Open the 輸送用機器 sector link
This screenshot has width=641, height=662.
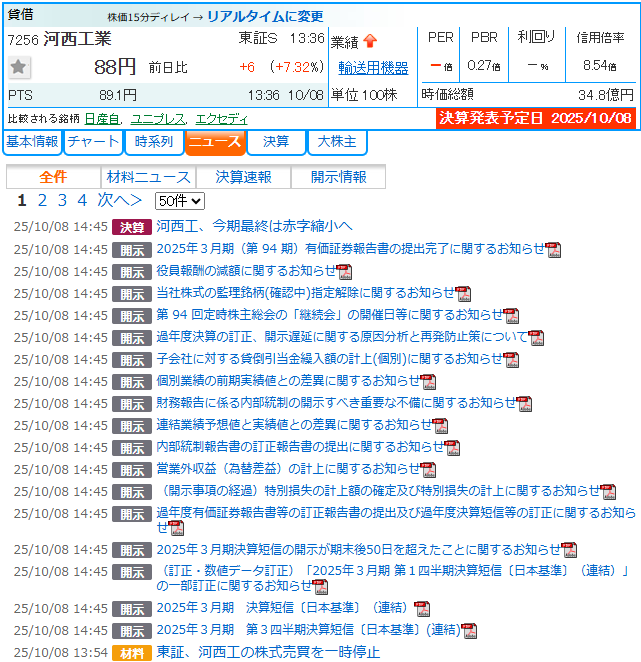373,68
